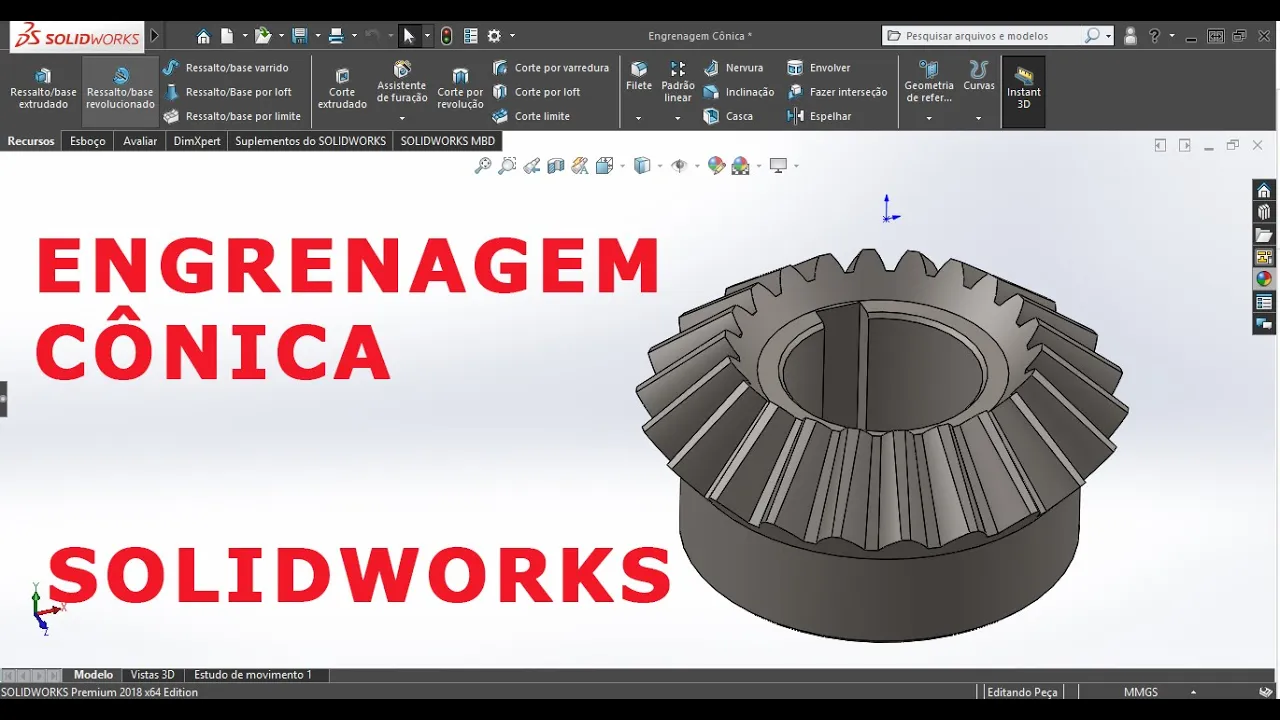Select Padrão linear tool
Viewport: 1280px width, 720px height.
click(678, 81)
